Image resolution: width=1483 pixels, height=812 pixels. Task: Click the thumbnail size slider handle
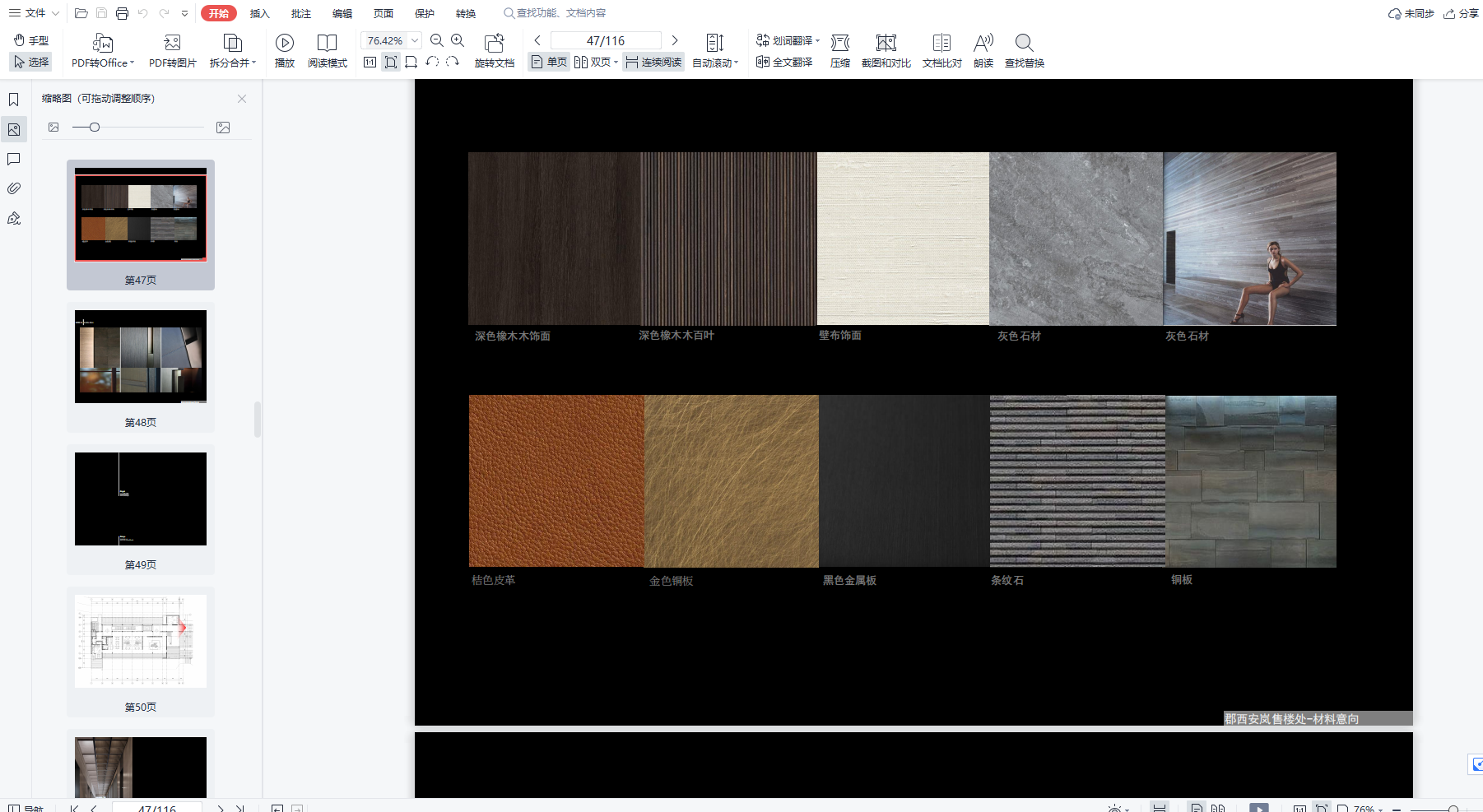click(x=95, y=128)
